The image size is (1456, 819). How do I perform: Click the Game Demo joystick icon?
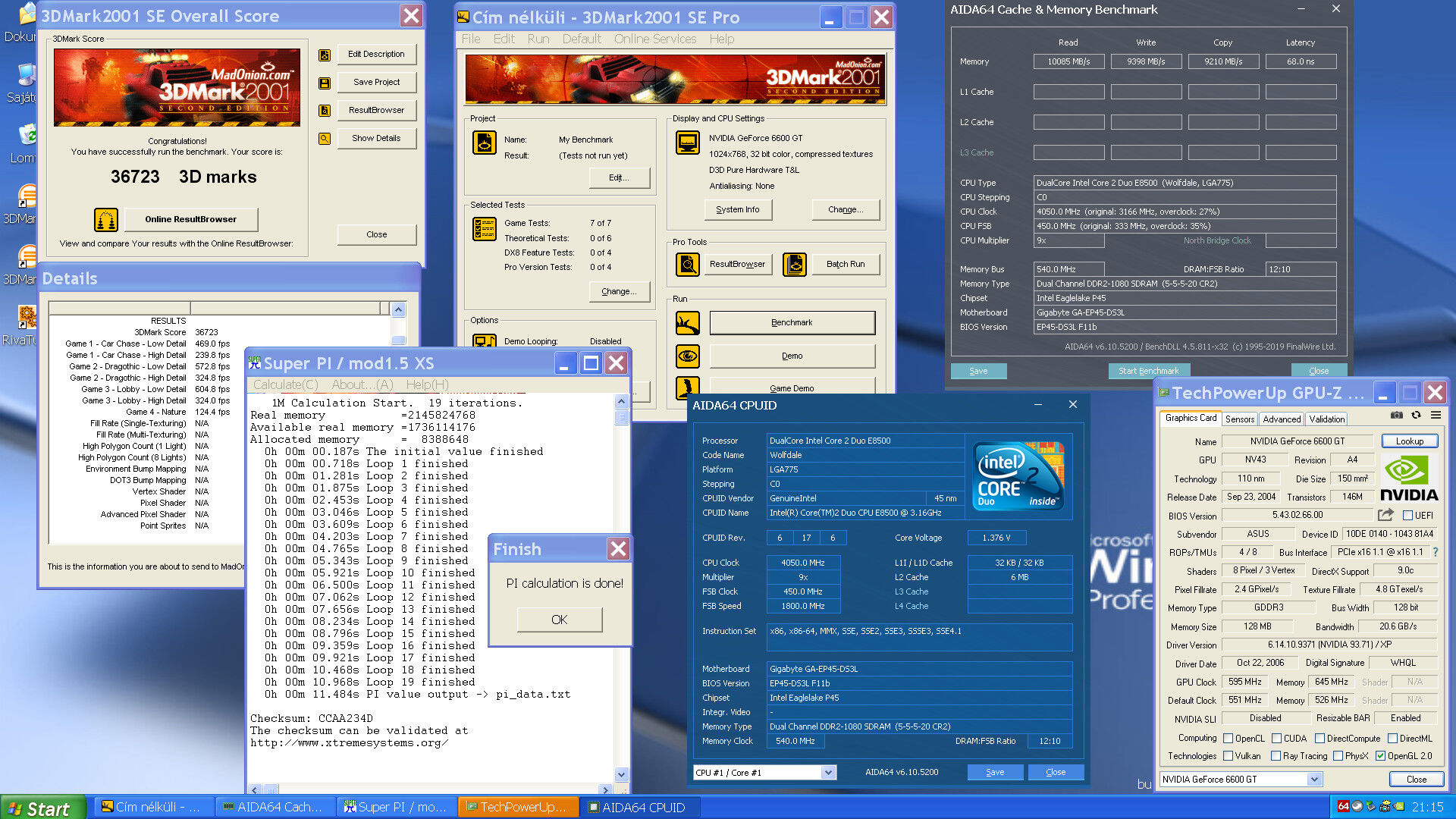tap(688, 388)
